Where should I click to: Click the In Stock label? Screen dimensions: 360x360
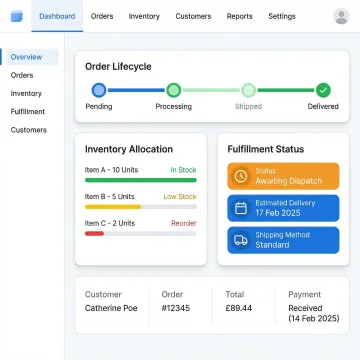(x=184, y=170)
